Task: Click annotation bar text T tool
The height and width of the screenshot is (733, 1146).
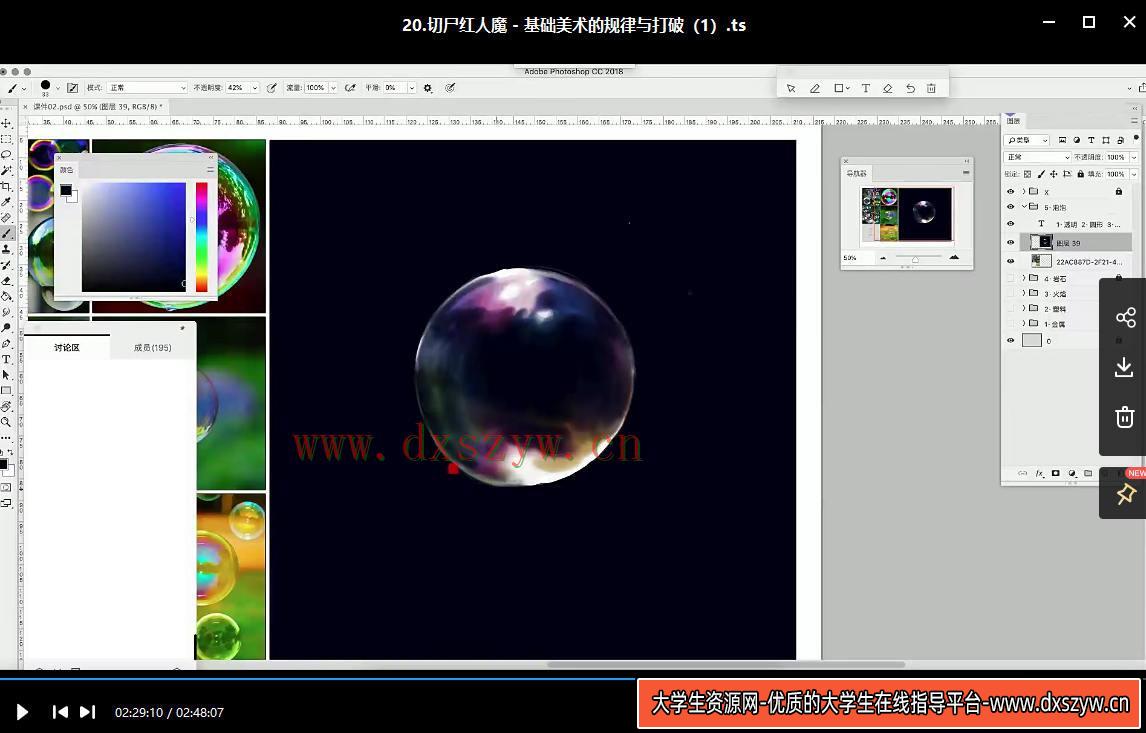Action: 865,88
